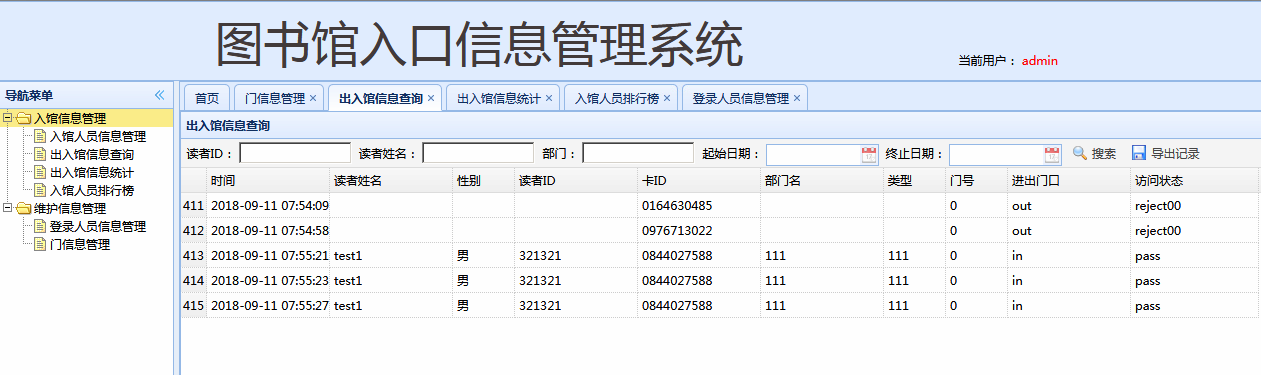This screenshot has width=1261, height=375.
Task: Sort by 类型 column header
Action: pos(915,181)
